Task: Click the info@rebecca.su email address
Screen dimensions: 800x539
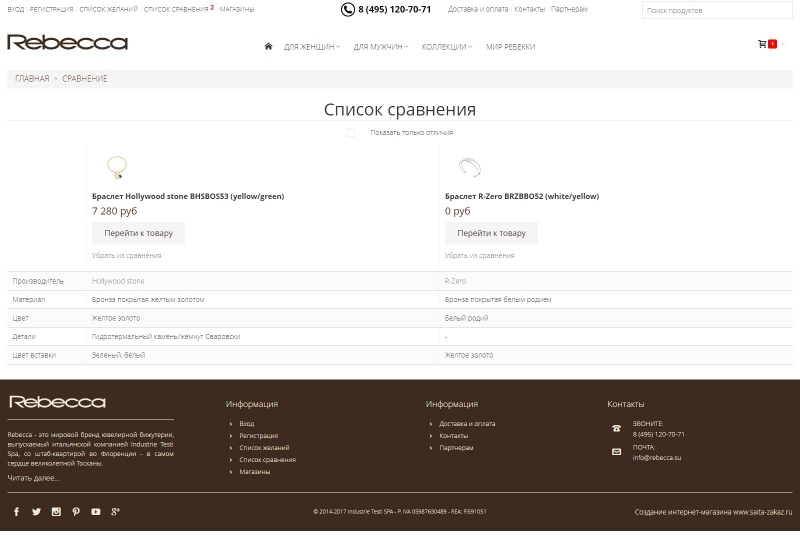Action: click(657, 458)
